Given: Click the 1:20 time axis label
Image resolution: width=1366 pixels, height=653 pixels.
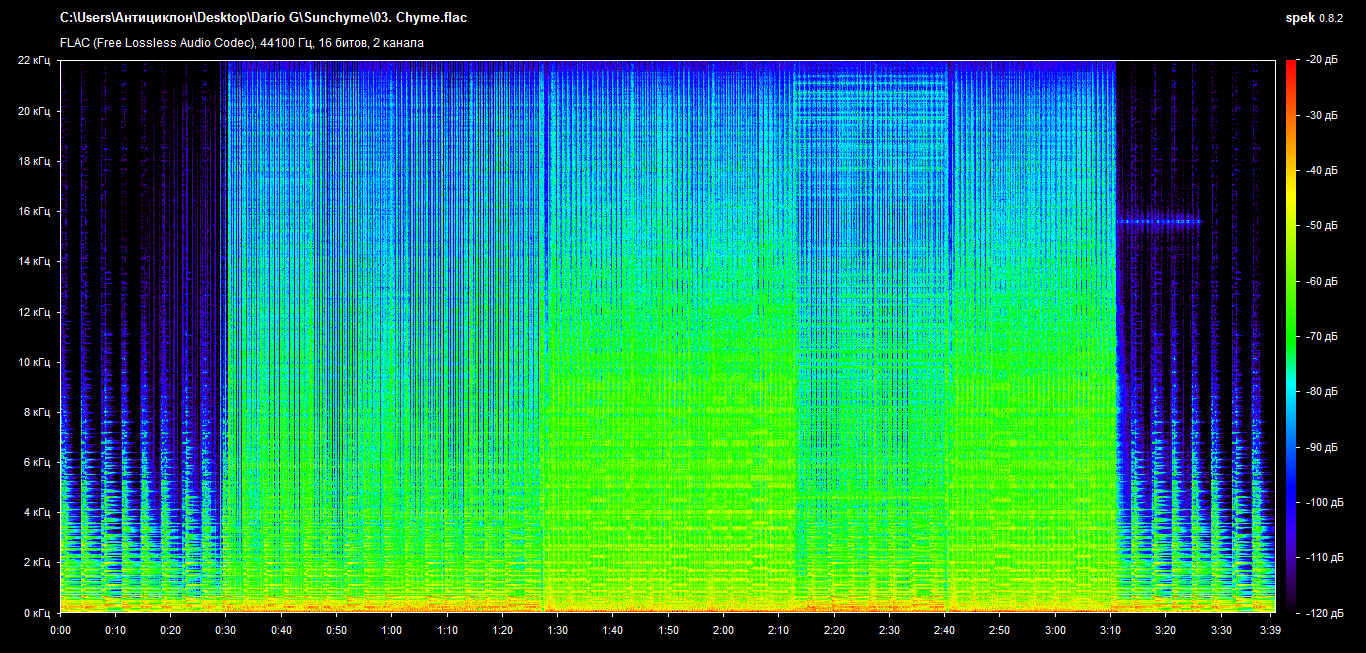Looking at the screenshot, I should click(x=503, y=631).
